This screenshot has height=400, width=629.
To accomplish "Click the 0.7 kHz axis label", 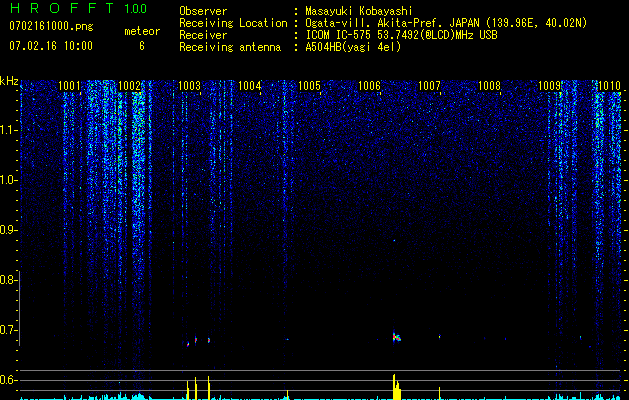I will click(x=8, y=330).
